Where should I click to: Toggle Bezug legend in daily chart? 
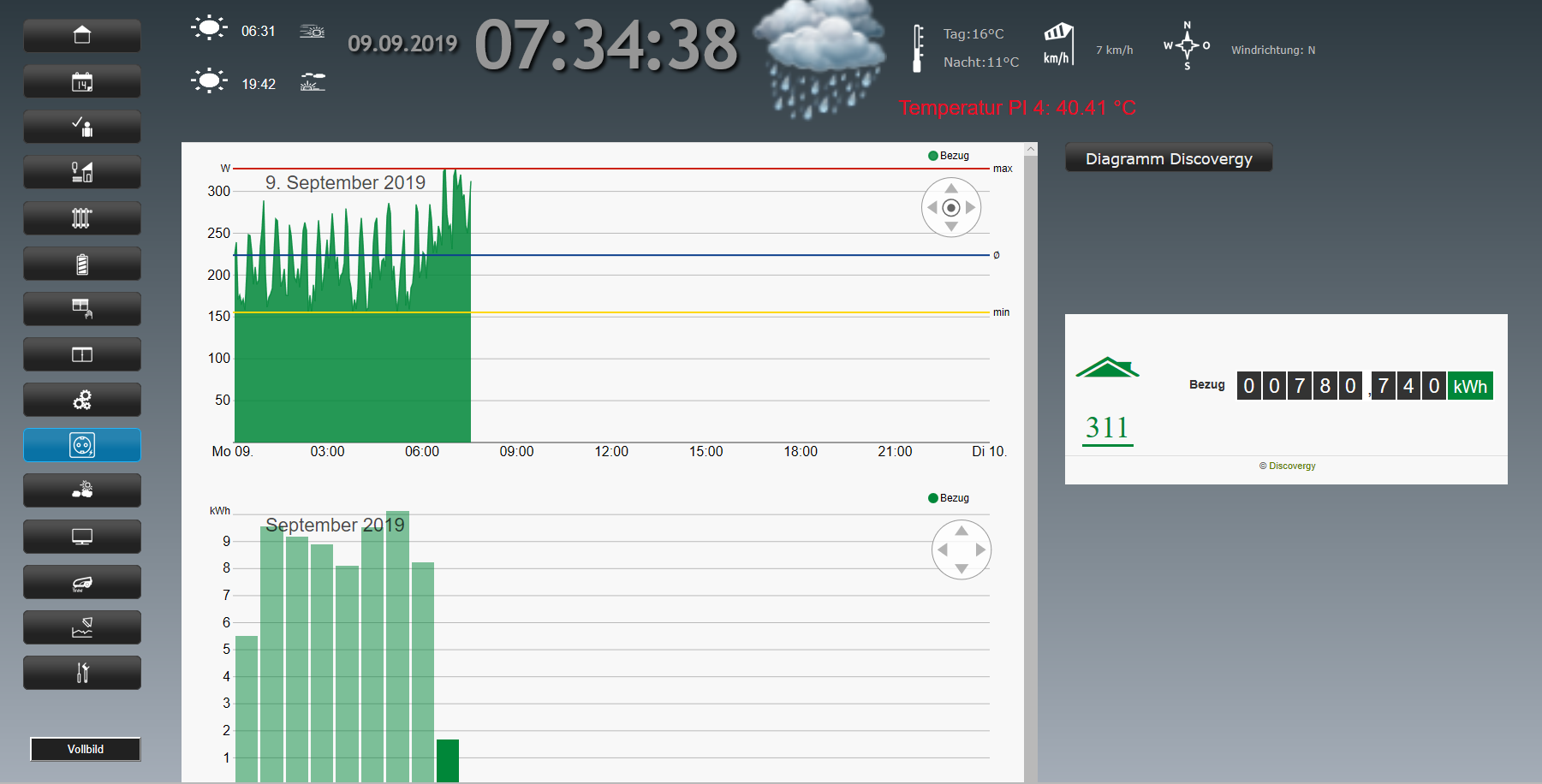949,156
